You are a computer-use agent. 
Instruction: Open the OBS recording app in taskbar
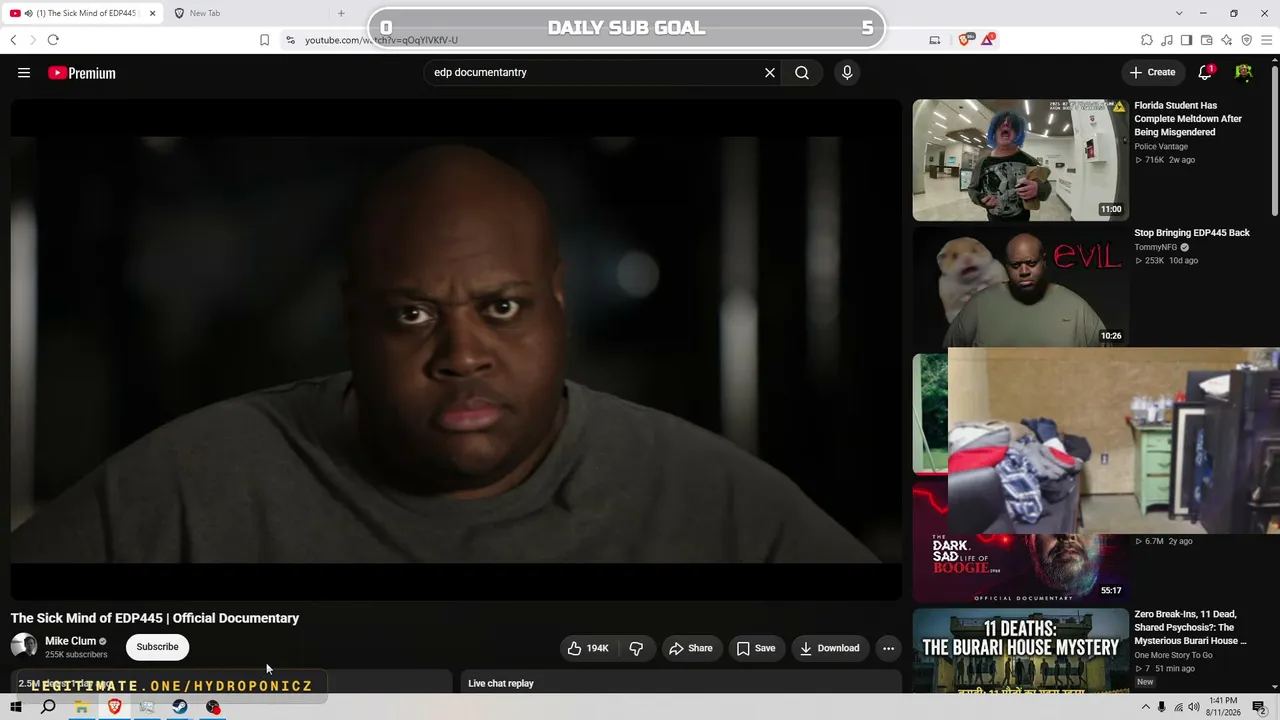pyautogui.click(x=213, y=707)
